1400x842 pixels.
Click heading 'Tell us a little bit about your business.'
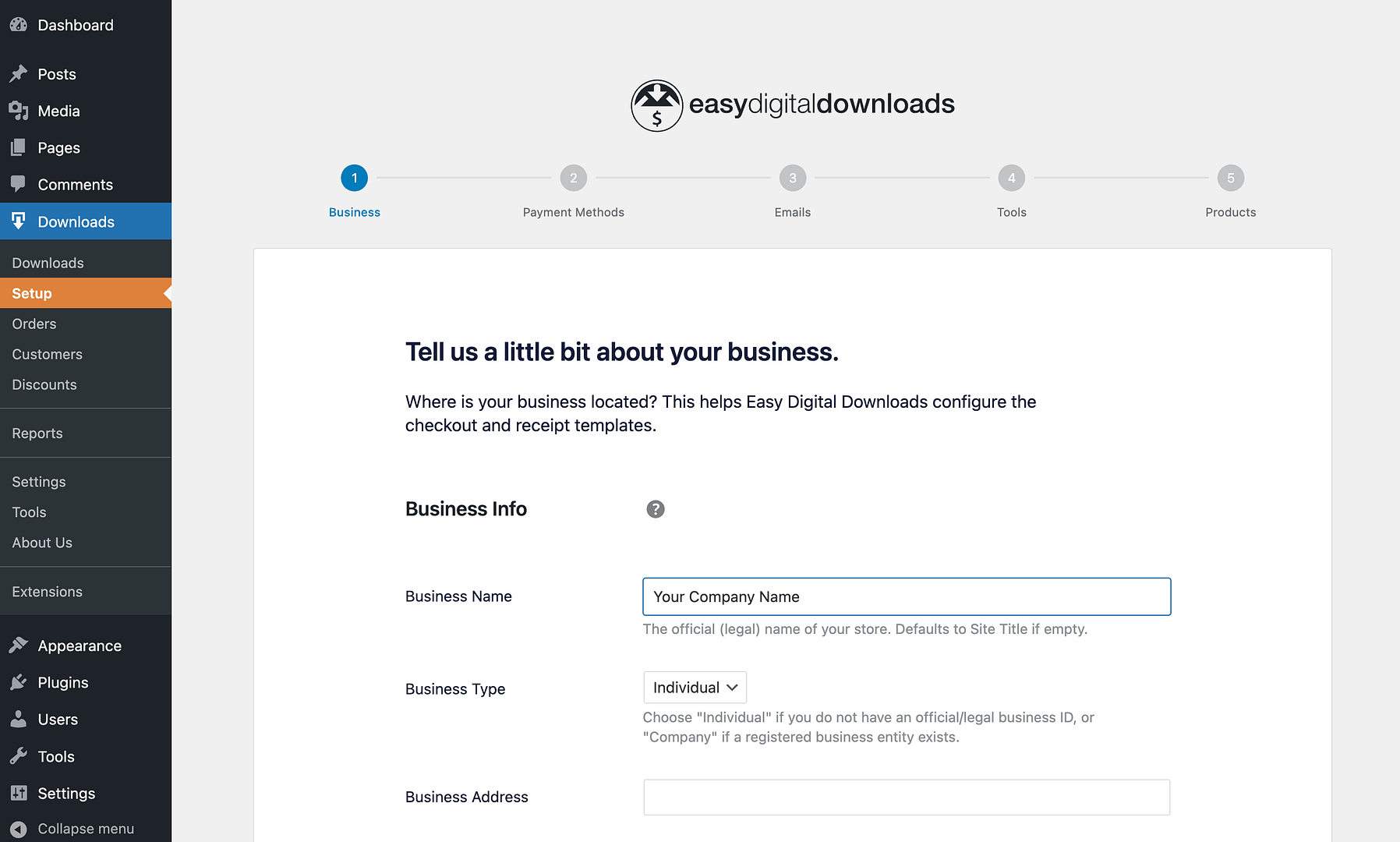point(622,352)
